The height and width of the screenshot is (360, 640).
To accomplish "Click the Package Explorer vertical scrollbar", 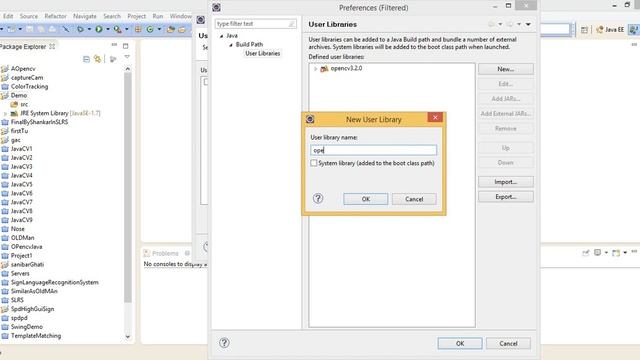I will [x=128, y=188].
